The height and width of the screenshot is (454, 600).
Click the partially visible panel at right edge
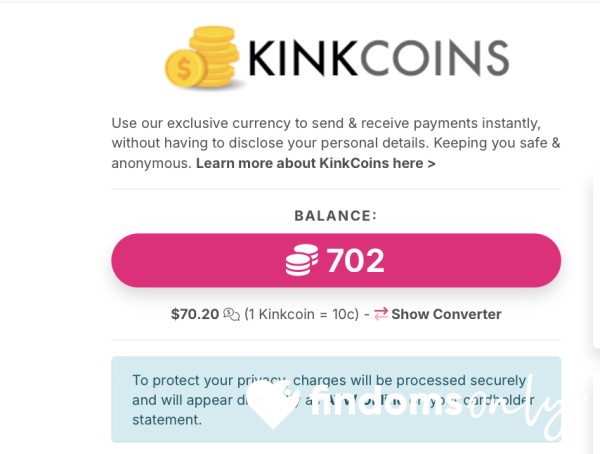pos(595,264)
